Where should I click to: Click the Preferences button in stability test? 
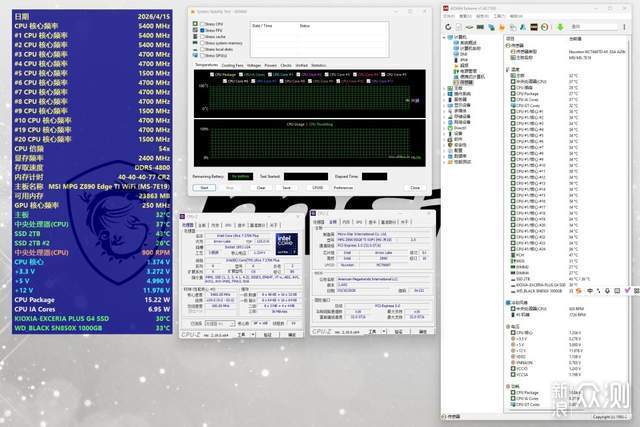[x=343, y=187]
